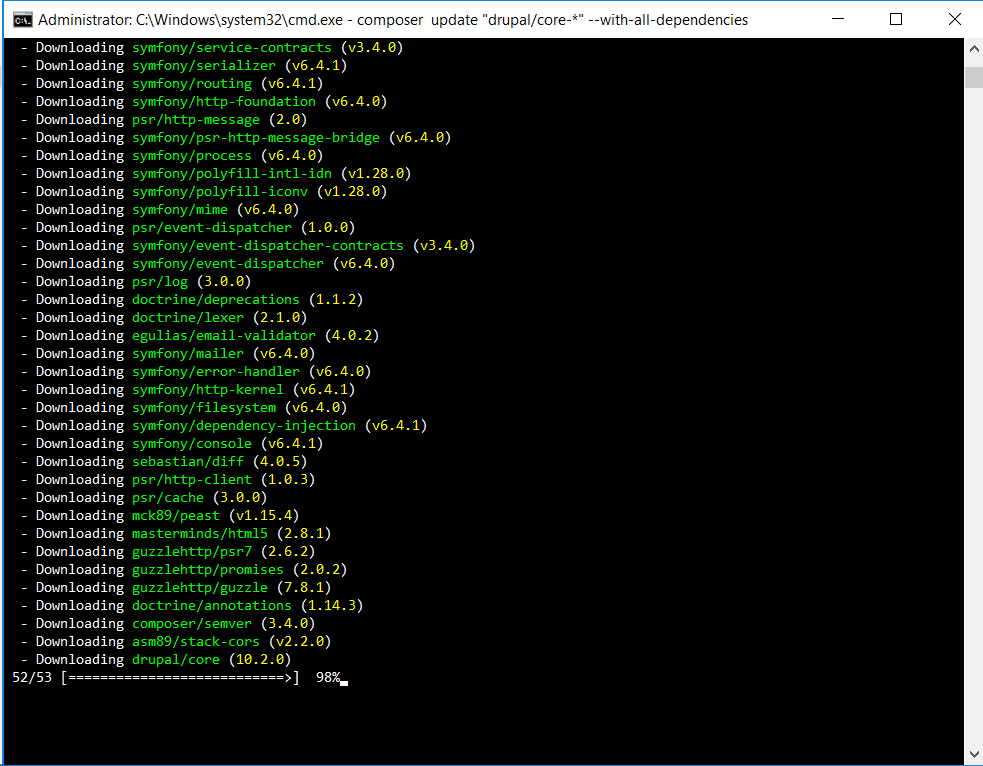The height and width of the screenshot is (766, 983).
Task: Click symfony/mailer package name
Action: 187,354
